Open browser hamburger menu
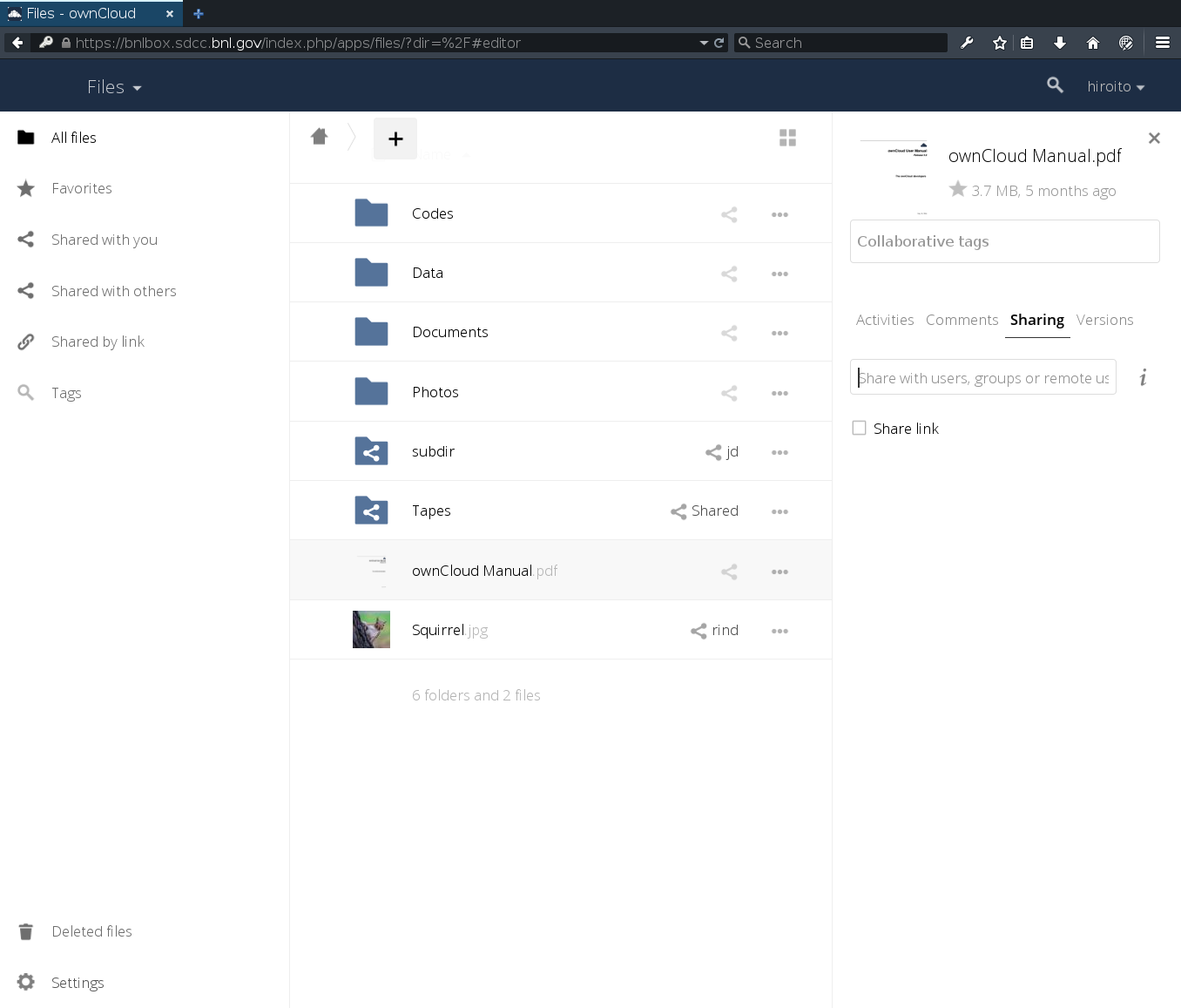The image size is (1181, 1008). (1162, 42)
